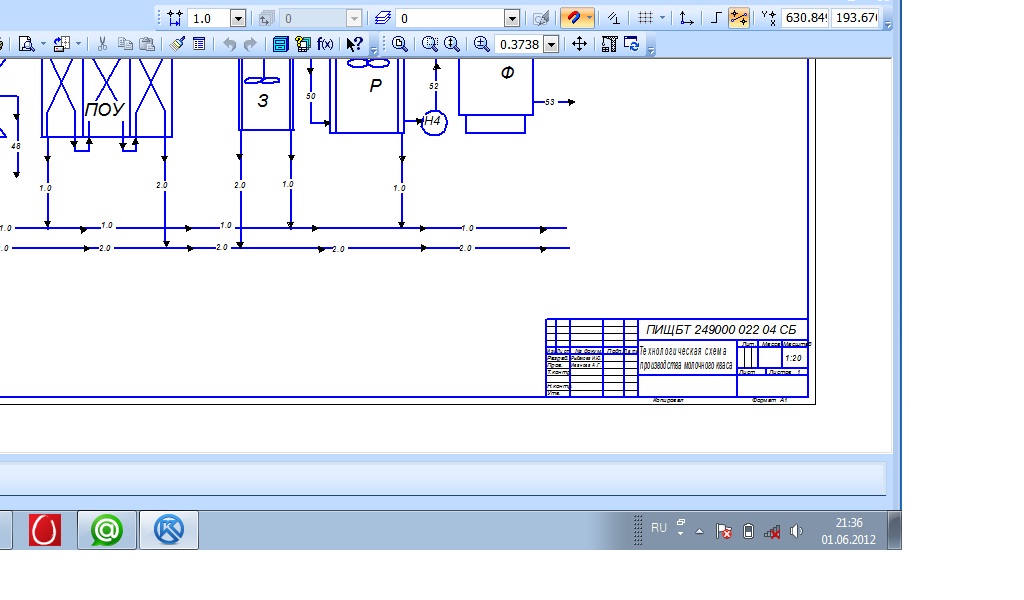Click the dynamic zoom magnifier with arrows
Screen dimensions: 1024x600
click(x=452, y=44)
